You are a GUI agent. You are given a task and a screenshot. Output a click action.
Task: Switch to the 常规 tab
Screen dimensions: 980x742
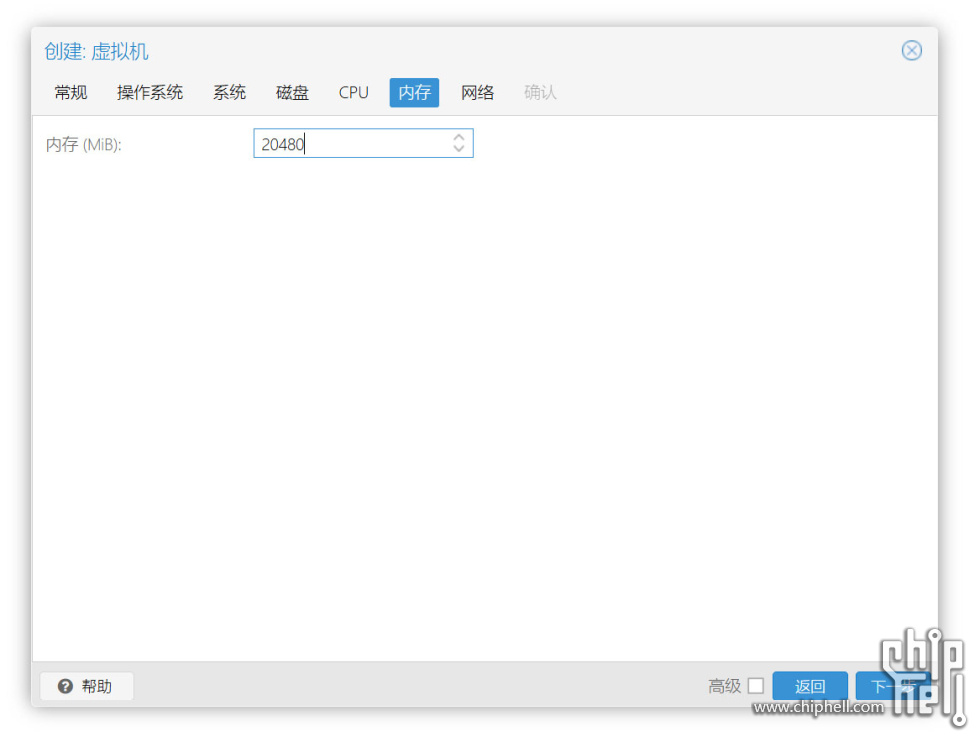(x=71, y=93)
